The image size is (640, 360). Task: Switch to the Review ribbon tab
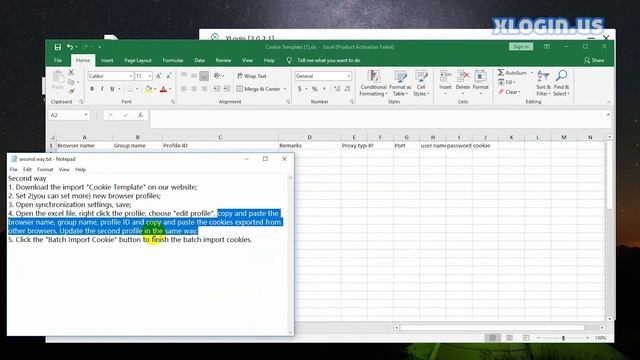[x=223, y=60]
